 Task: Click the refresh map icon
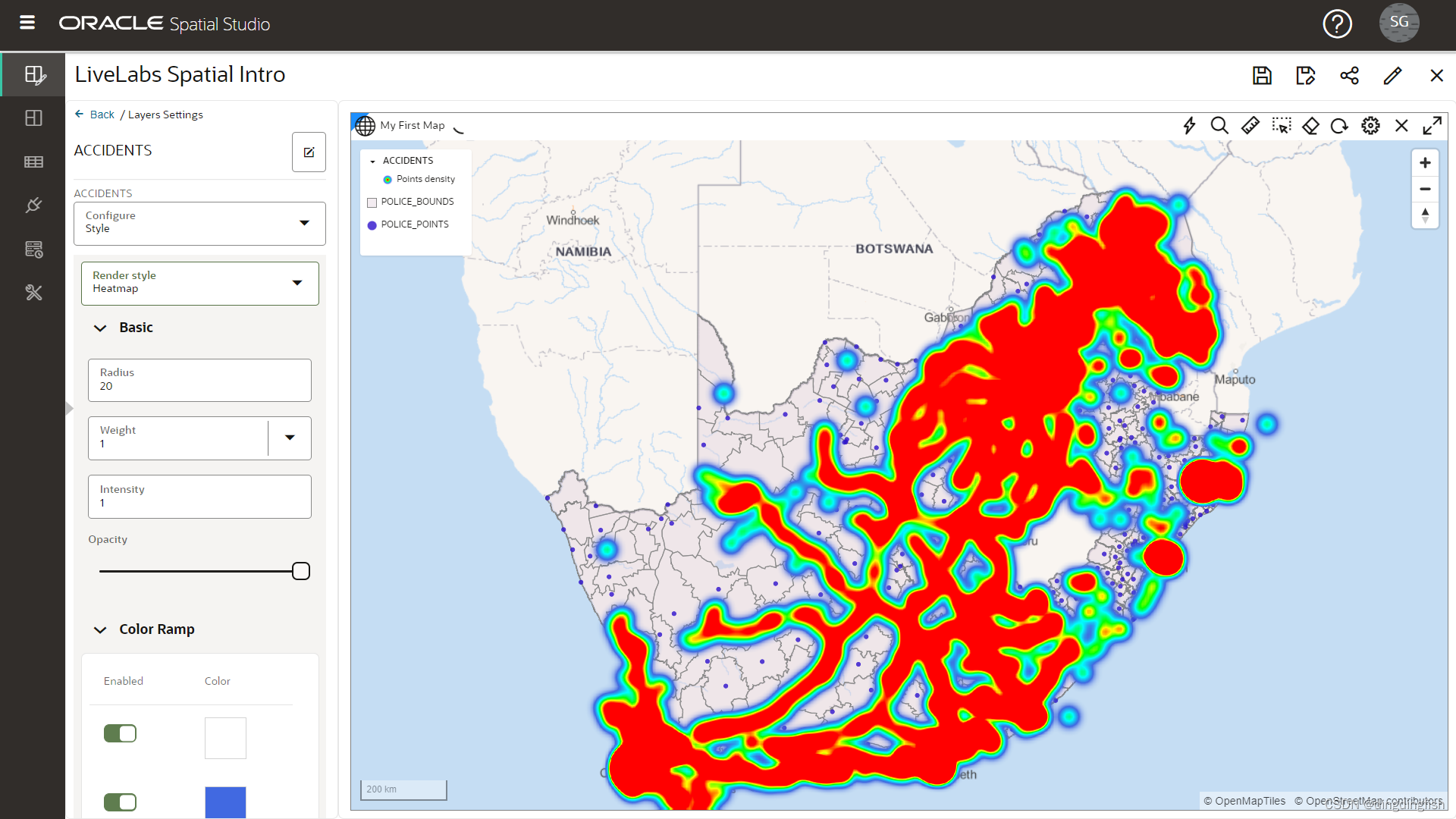point(1339,125)
